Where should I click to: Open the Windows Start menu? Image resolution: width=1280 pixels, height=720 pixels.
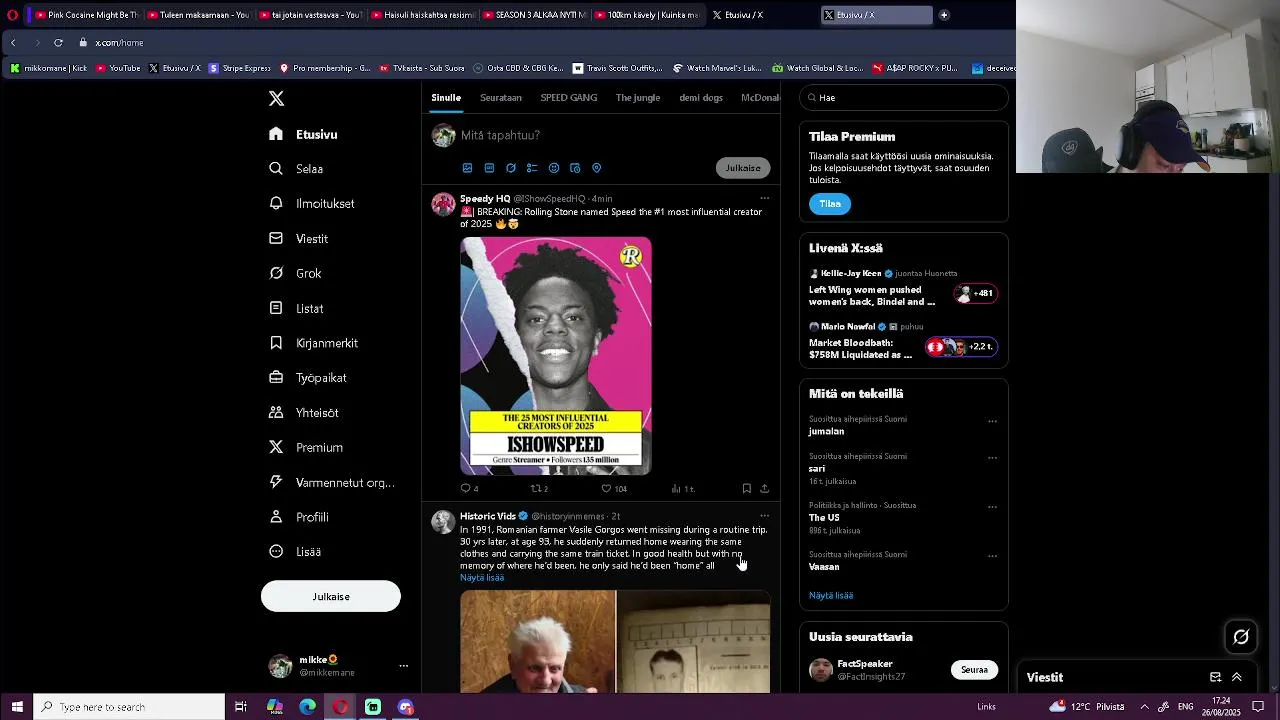17,707
